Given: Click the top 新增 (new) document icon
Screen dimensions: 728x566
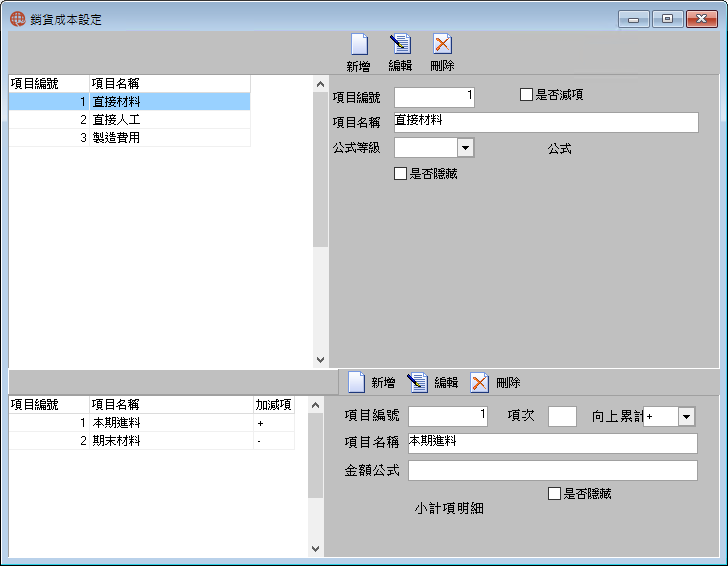Looking at the screenshot, I should [x=359, y=45].
